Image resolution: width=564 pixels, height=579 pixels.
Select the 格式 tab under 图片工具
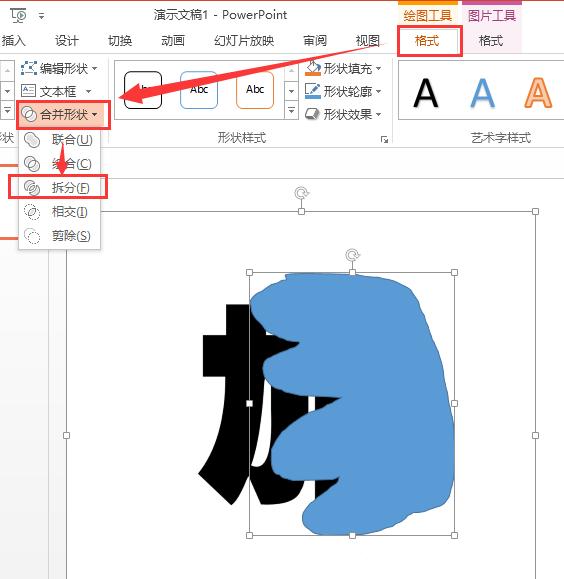[491, 41]
